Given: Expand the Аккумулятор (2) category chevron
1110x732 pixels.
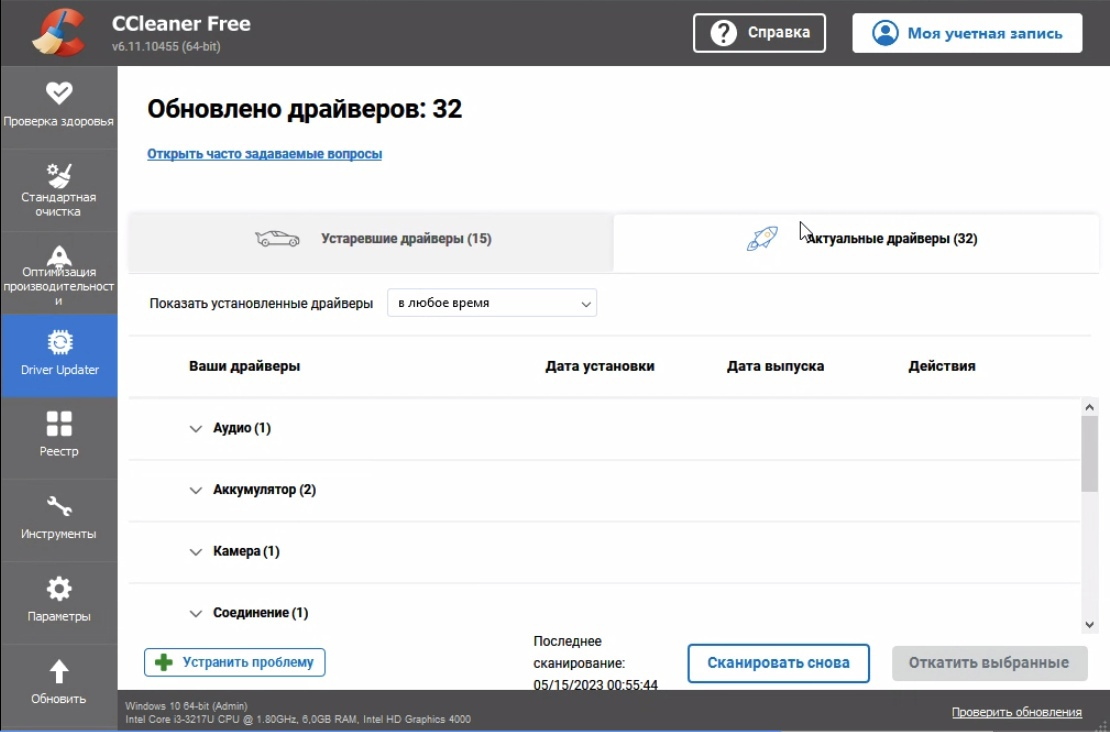Looking at the screenshot, I should pyautogui.click(x=195, y=490).
